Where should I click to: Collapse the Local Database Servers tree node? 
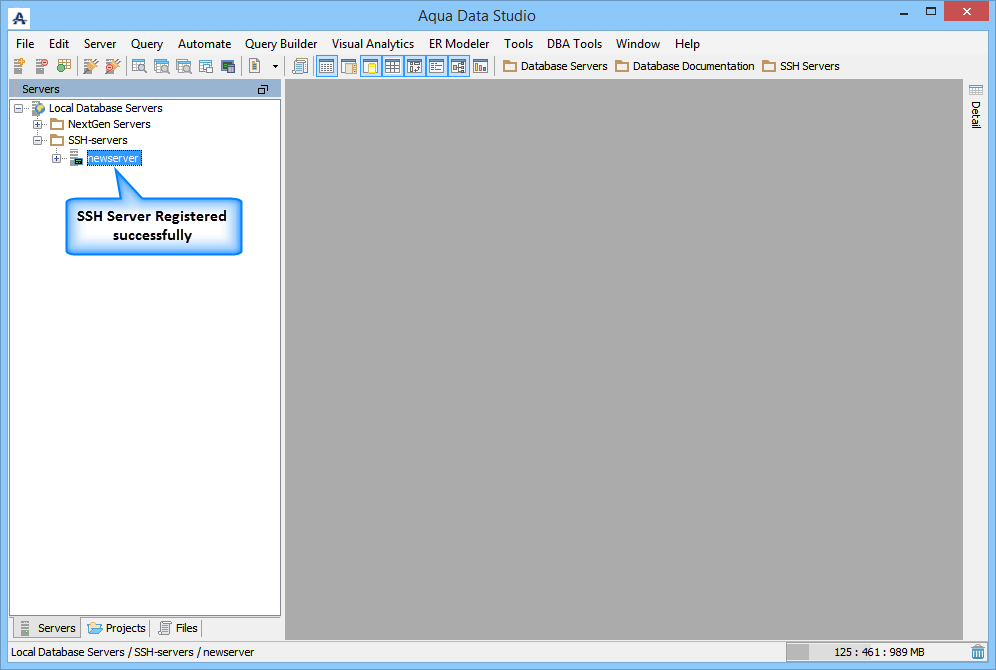click(x=18, y=108)
